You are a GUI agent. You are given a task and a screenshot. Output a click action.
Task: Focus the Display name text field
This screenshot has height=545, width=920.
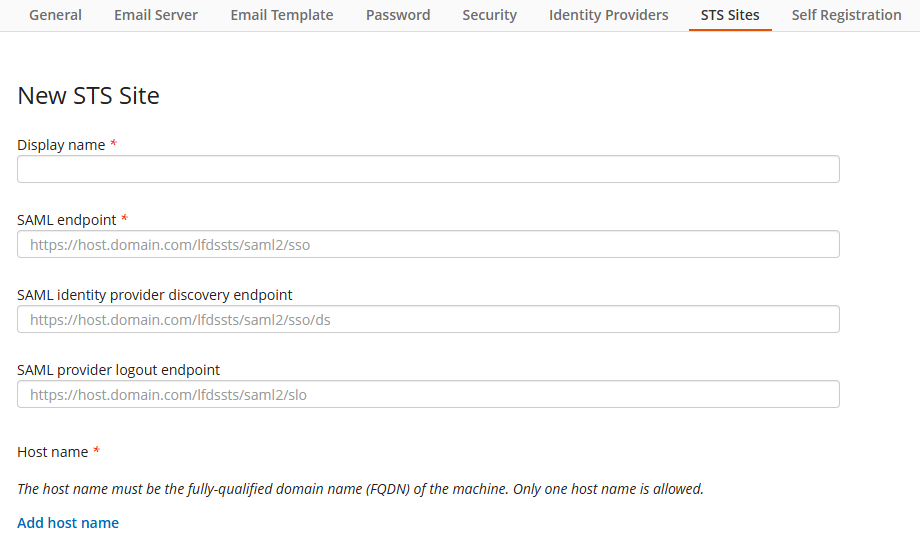click(x=428, y=169)
